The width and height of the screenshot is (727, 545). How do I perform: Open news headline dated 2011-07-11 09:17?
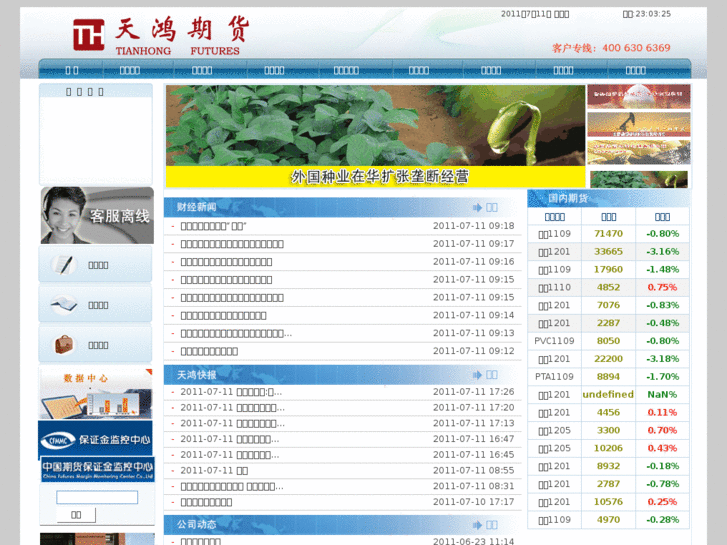(x=232, y=244)
